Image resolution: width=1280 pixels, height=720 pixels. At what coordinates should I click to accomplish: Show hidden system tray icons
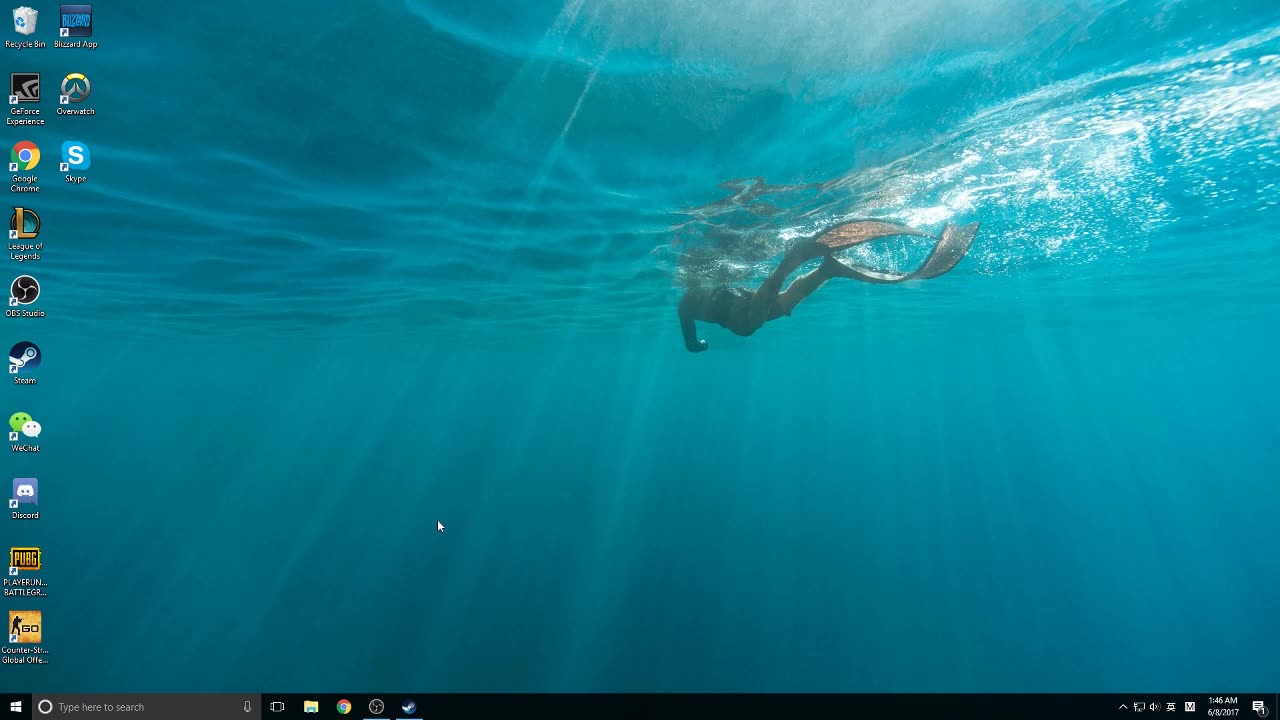(1122, 707)
